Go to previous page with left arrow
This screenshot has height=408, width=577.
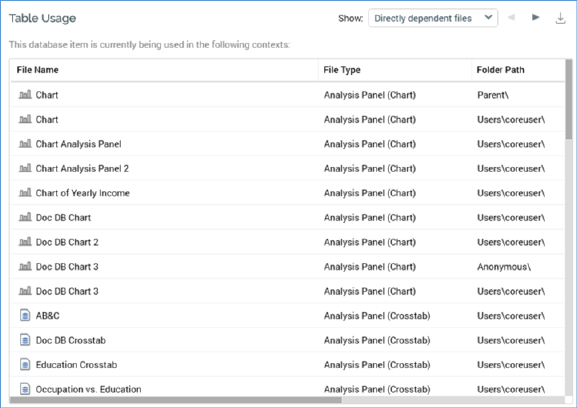(x=511, y=17)
